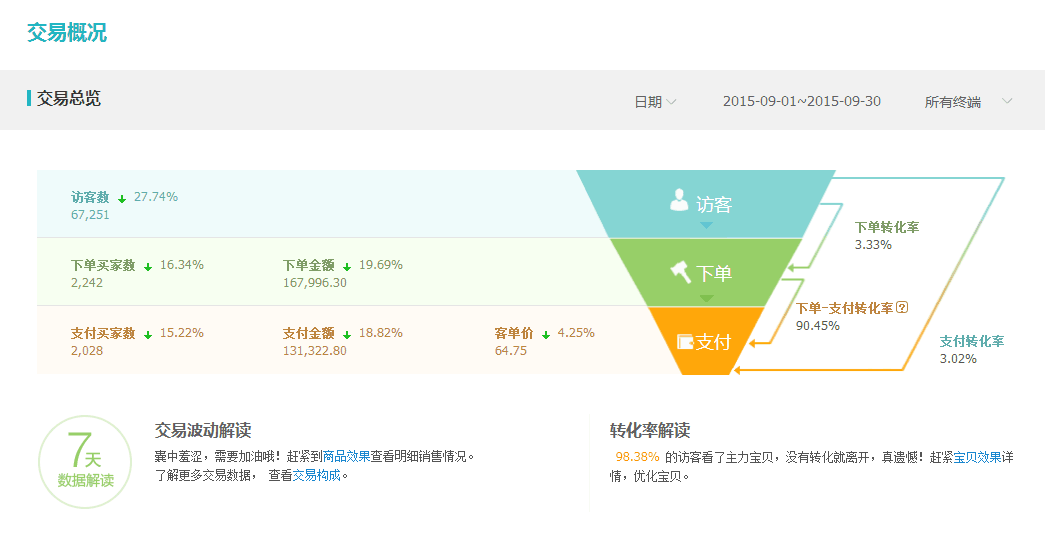Click the down arrow next to 下单金额
Viewport: 1045px width, 535px height.
347,266
